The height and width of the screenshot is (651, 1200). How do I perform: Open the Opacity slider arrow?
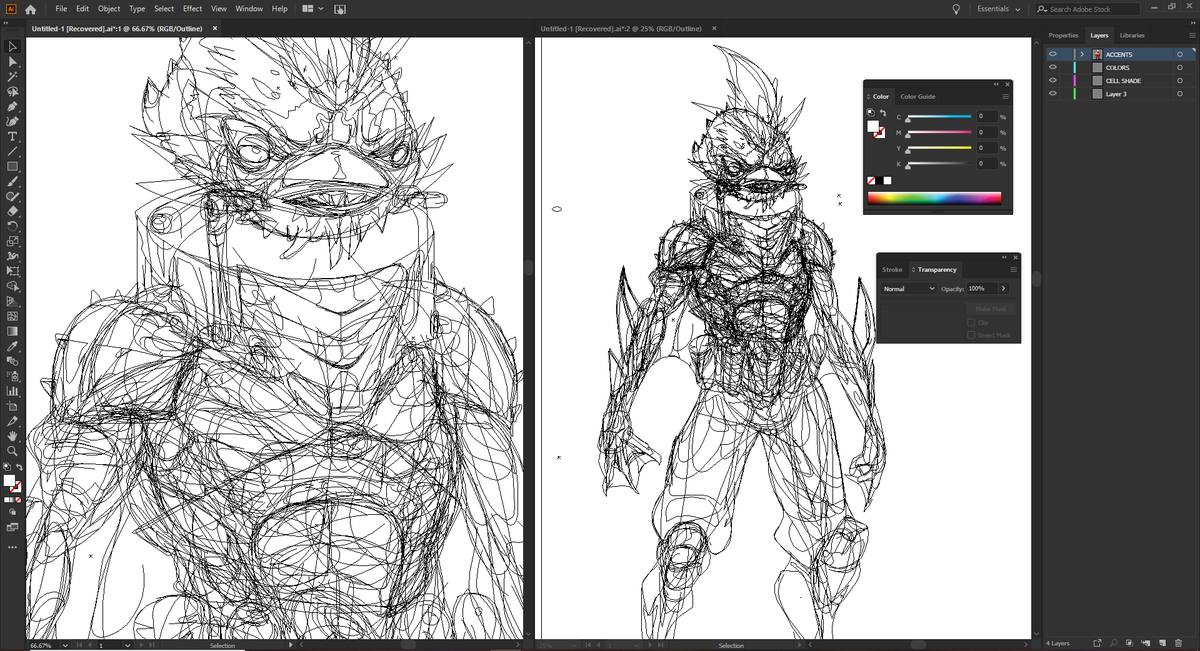point(1003,289)
